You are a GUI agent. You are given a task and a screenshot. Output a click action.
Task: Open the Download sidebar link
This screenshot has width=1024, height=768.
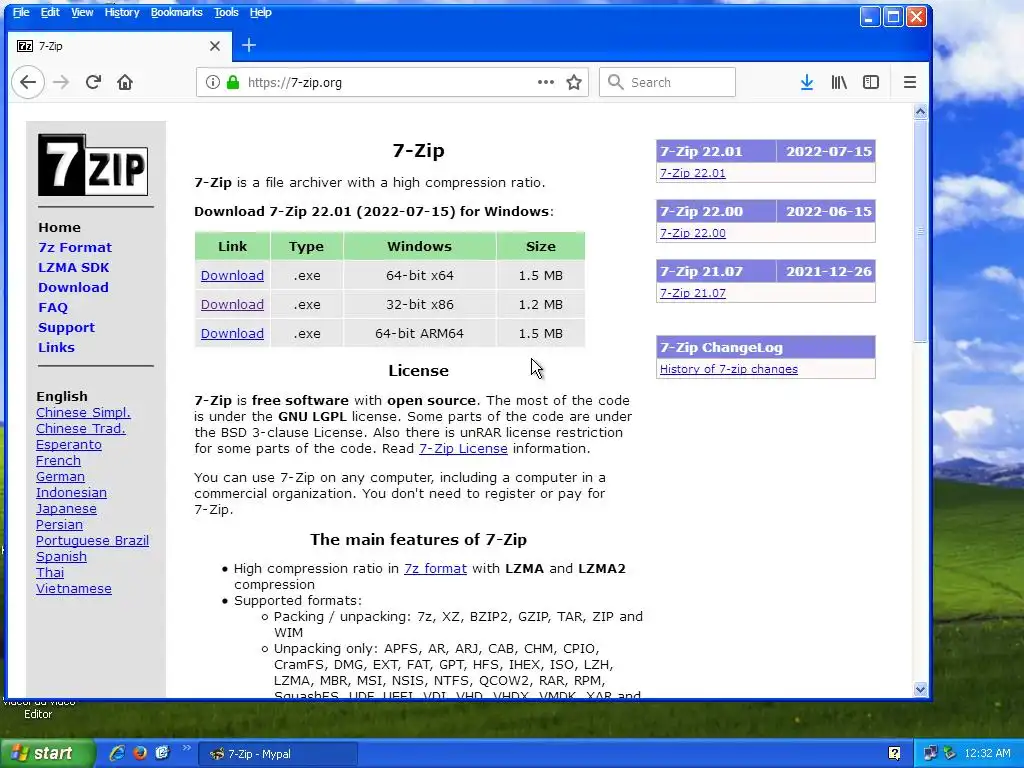click(x=73, y=287)
